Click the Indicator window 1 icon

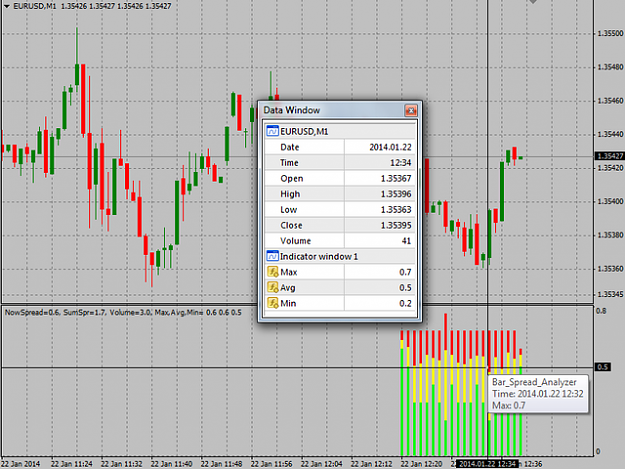tap(272, 256)
